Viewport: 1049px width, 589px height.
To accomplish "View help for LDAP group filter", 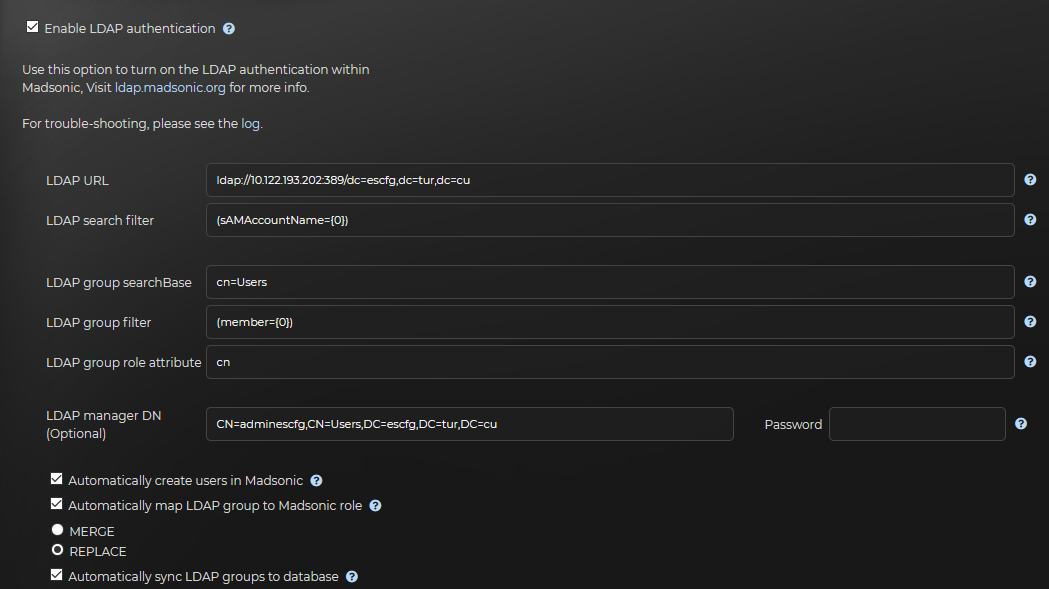I will point(1030,322).
